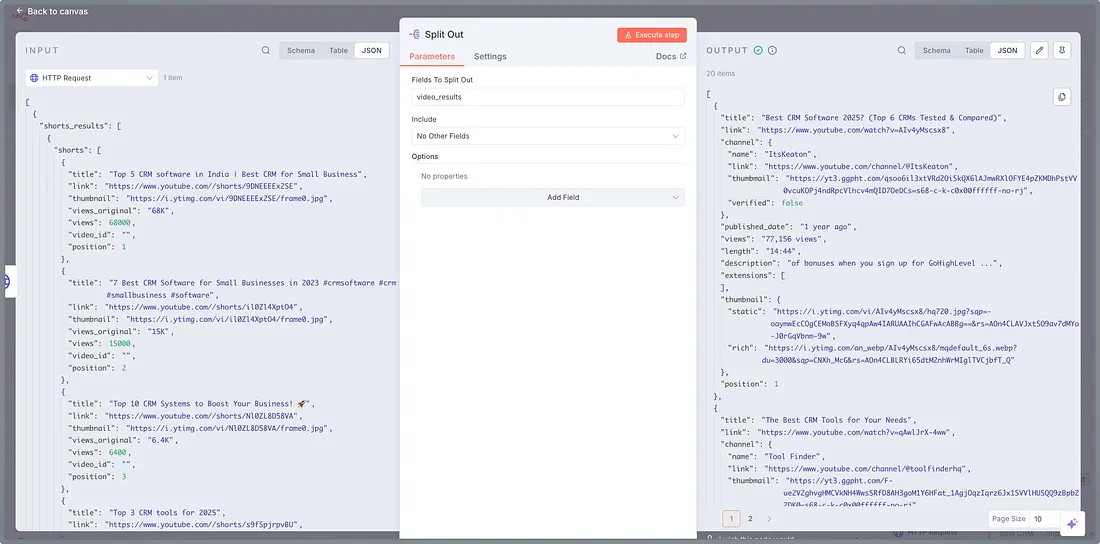This screenshot has width=1100, height=544.
Task: Expand the Include 'No Other Fields' dropdown
Action: (x=548, y=136)
